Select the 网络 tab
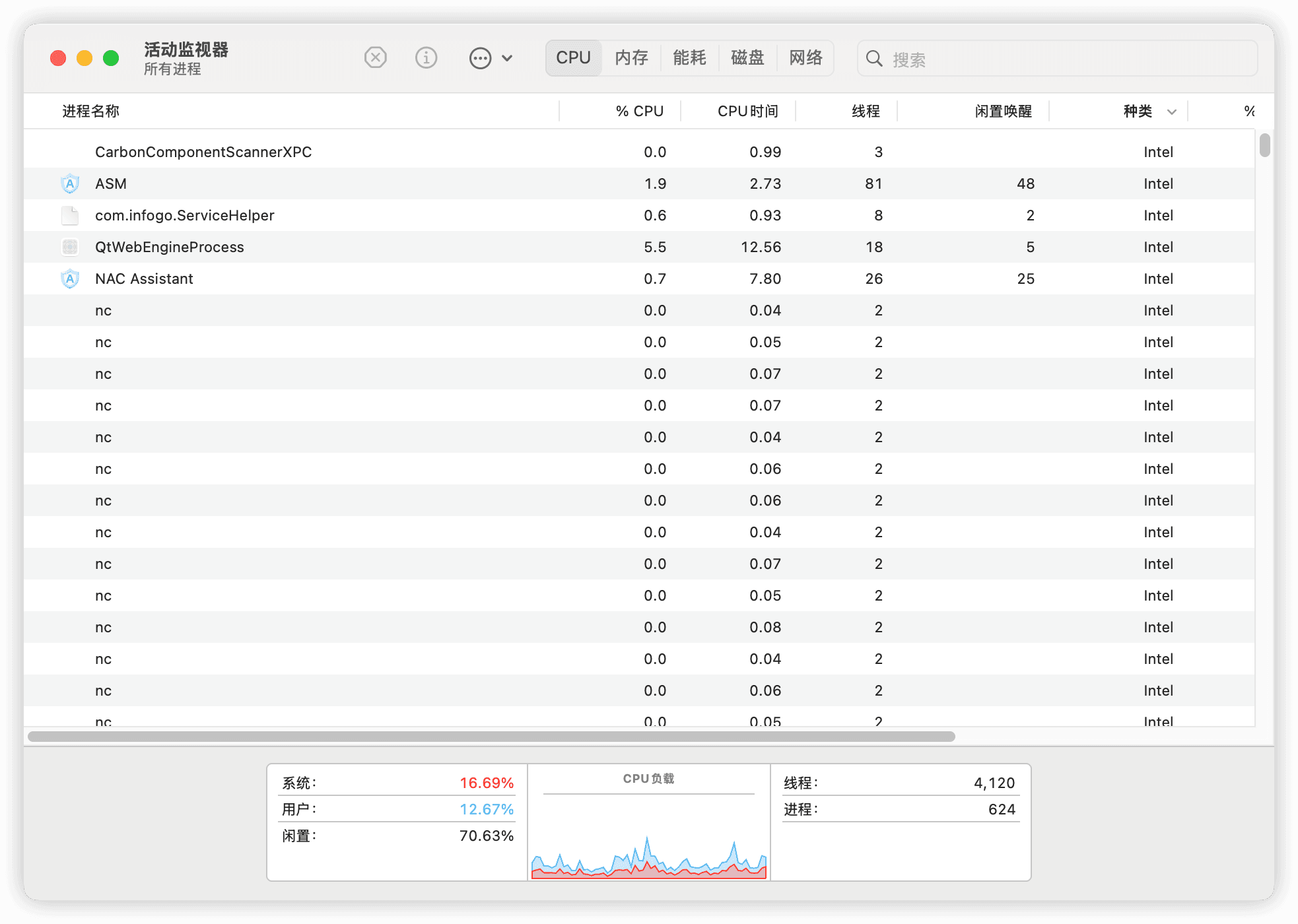Image resolution: width=1298 pixels, height=924 pixels. [x=805, y=58]
